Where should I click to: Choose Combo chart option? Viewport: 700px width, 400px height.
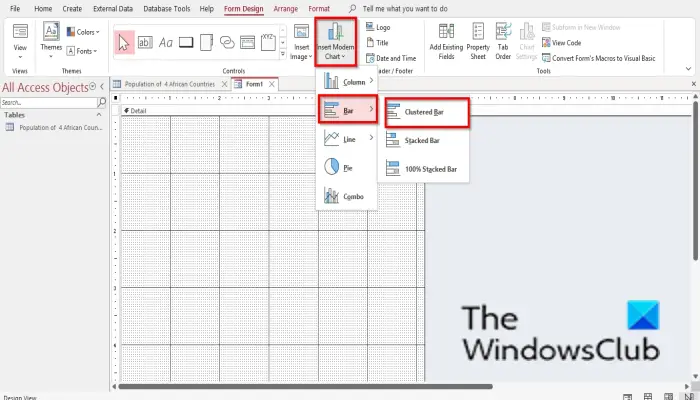(346, 196)
